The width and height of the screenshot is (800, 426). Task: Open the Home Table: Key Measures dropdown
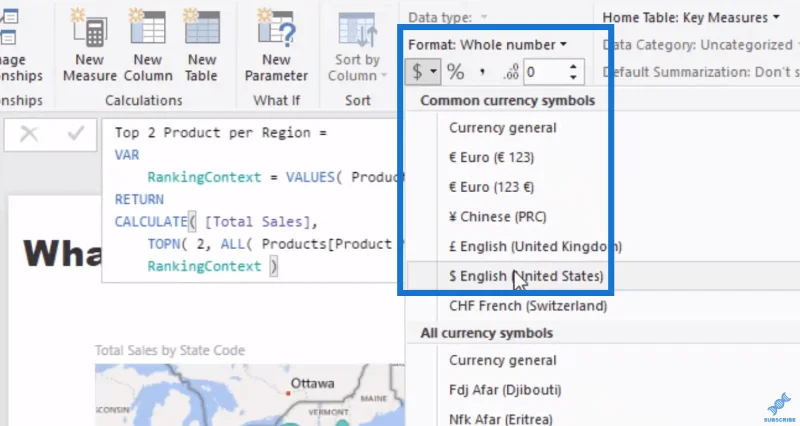691,17
